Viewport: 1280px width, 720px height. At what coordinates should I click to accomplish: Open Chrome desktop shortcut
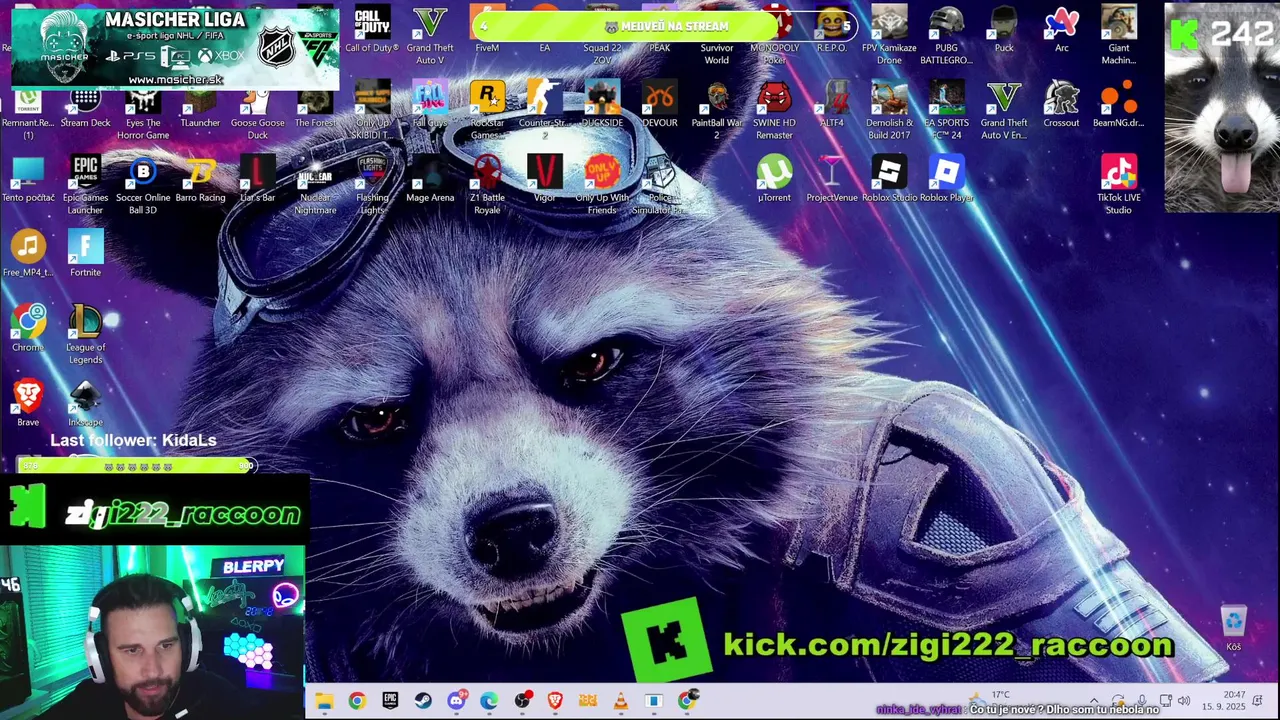28,329
